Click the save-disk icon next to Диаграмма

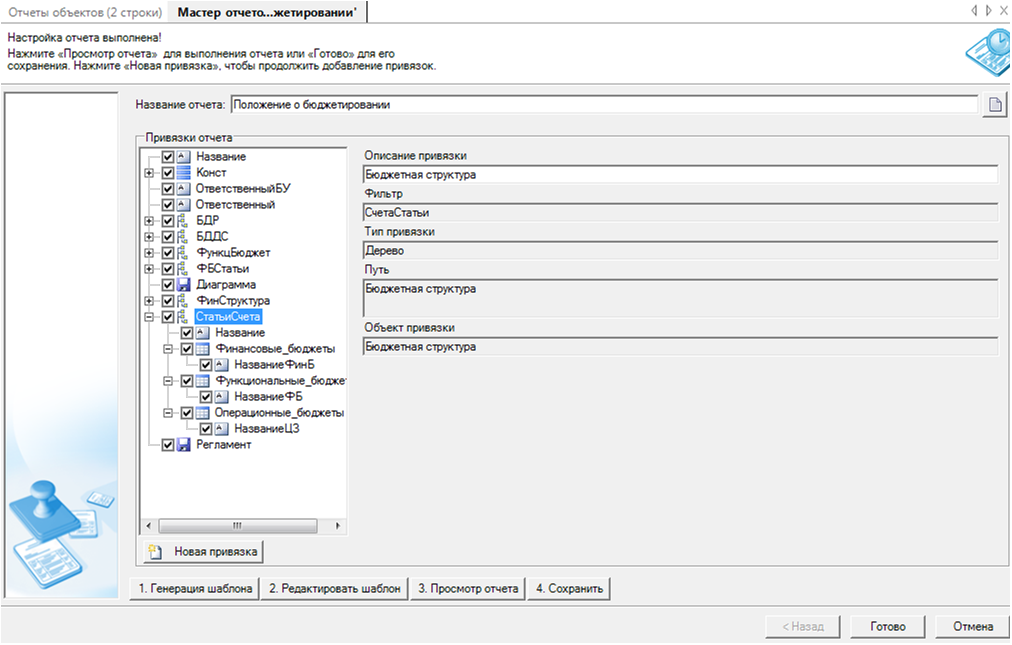(x=183, y=285)
